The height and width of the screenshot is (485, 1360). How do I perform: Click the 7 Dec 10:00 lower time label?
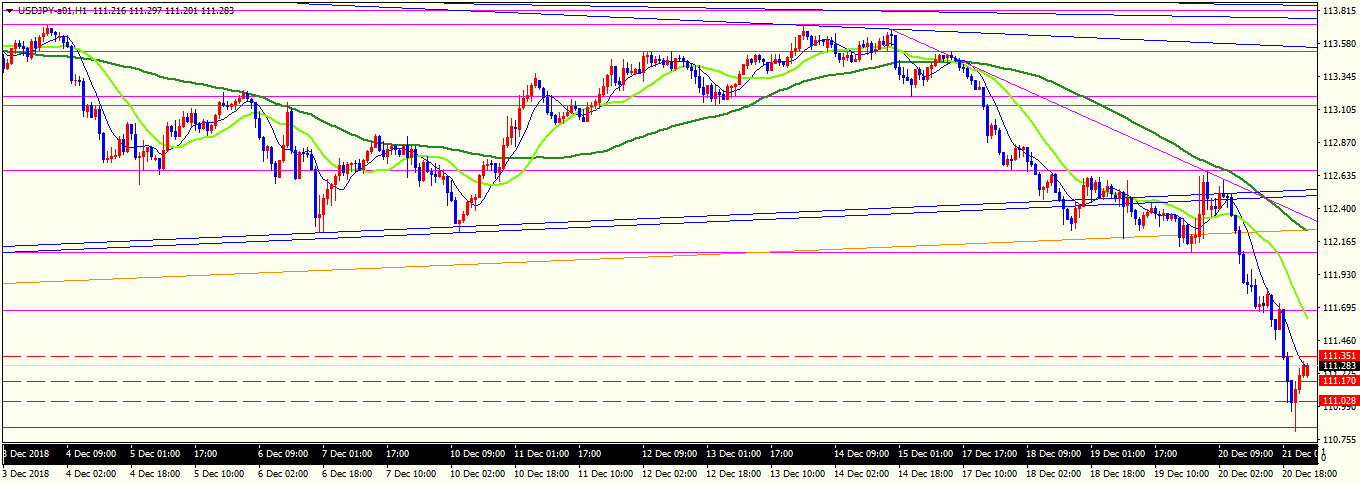tap(413, 472)
